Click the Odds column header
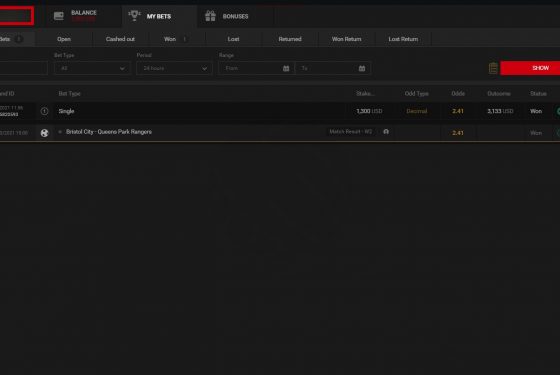Viewport: 560px width, 375px height. [458, 94]
